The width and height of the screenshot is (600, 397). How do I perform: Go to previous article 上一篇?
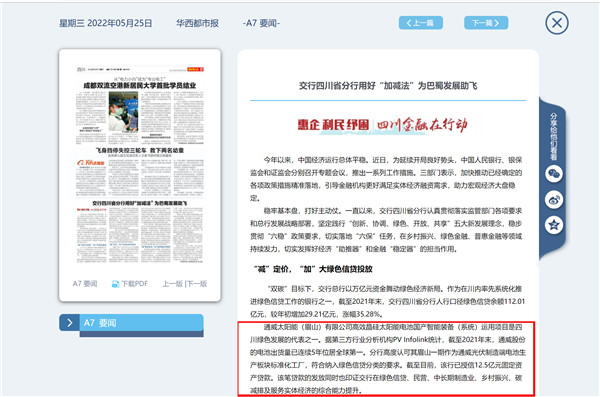tap(421, 23)
